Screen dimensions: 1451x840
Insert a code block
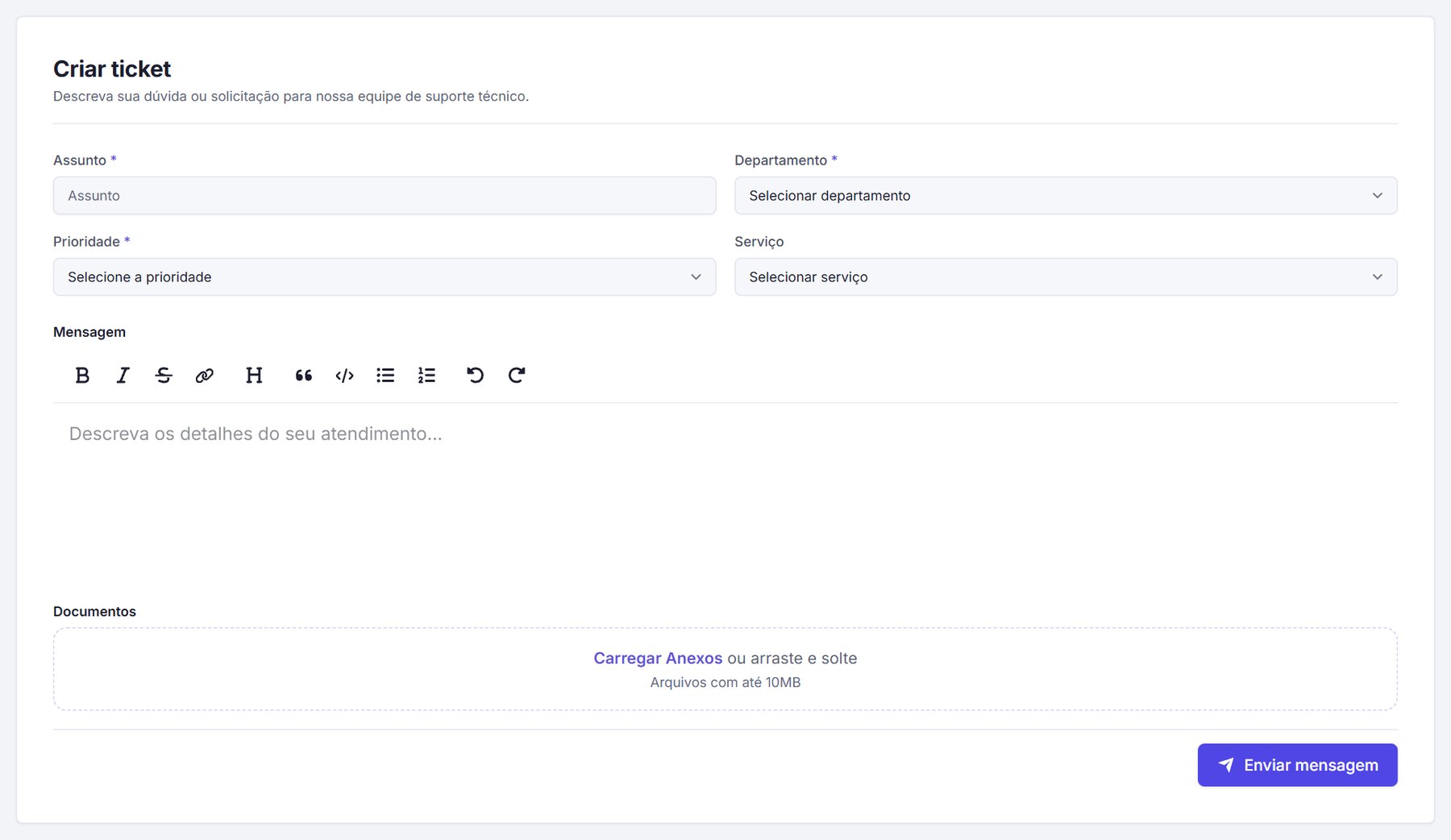click(345, 375)
